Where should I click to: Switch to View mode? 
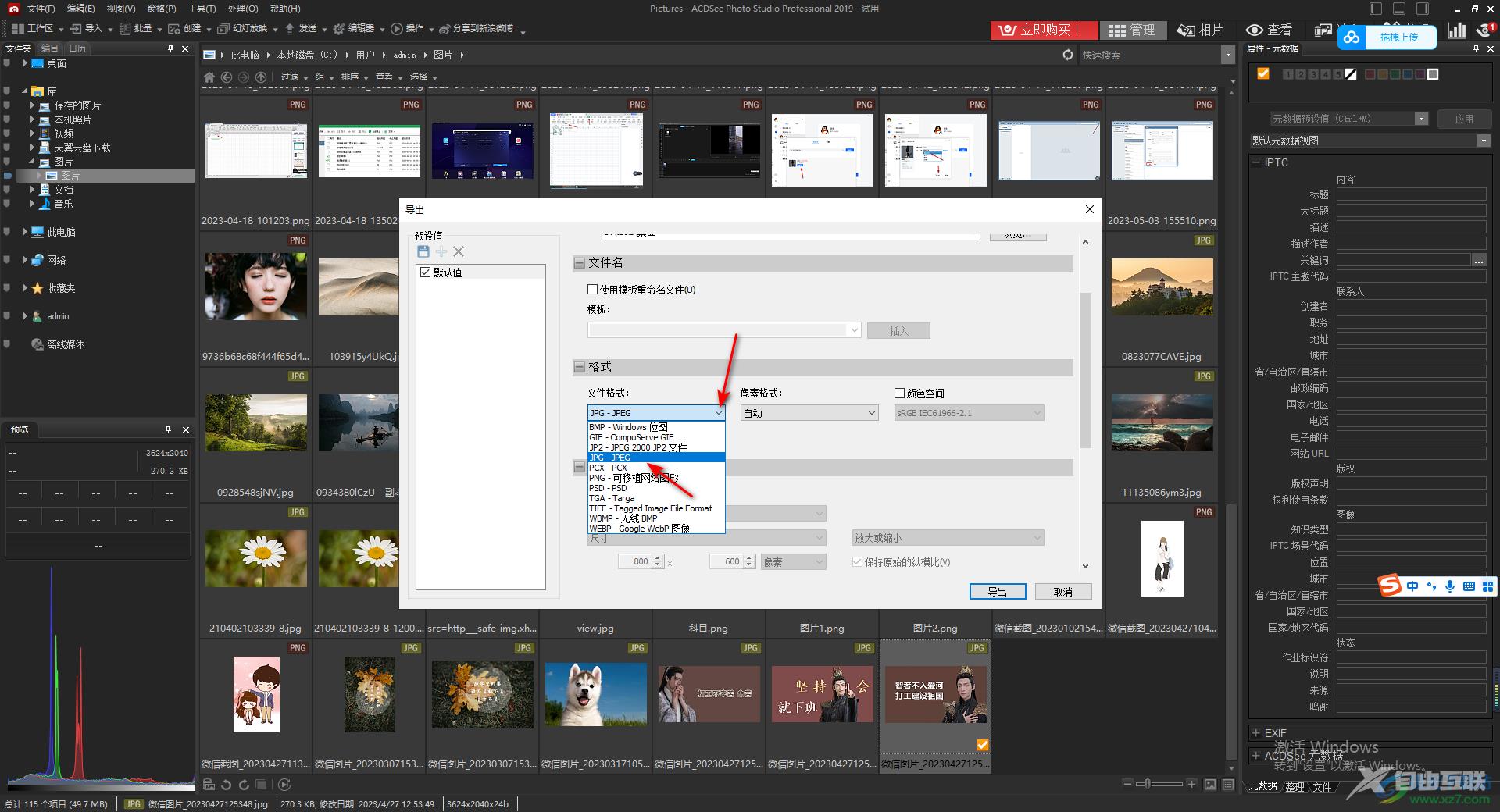pos(1269,30)
